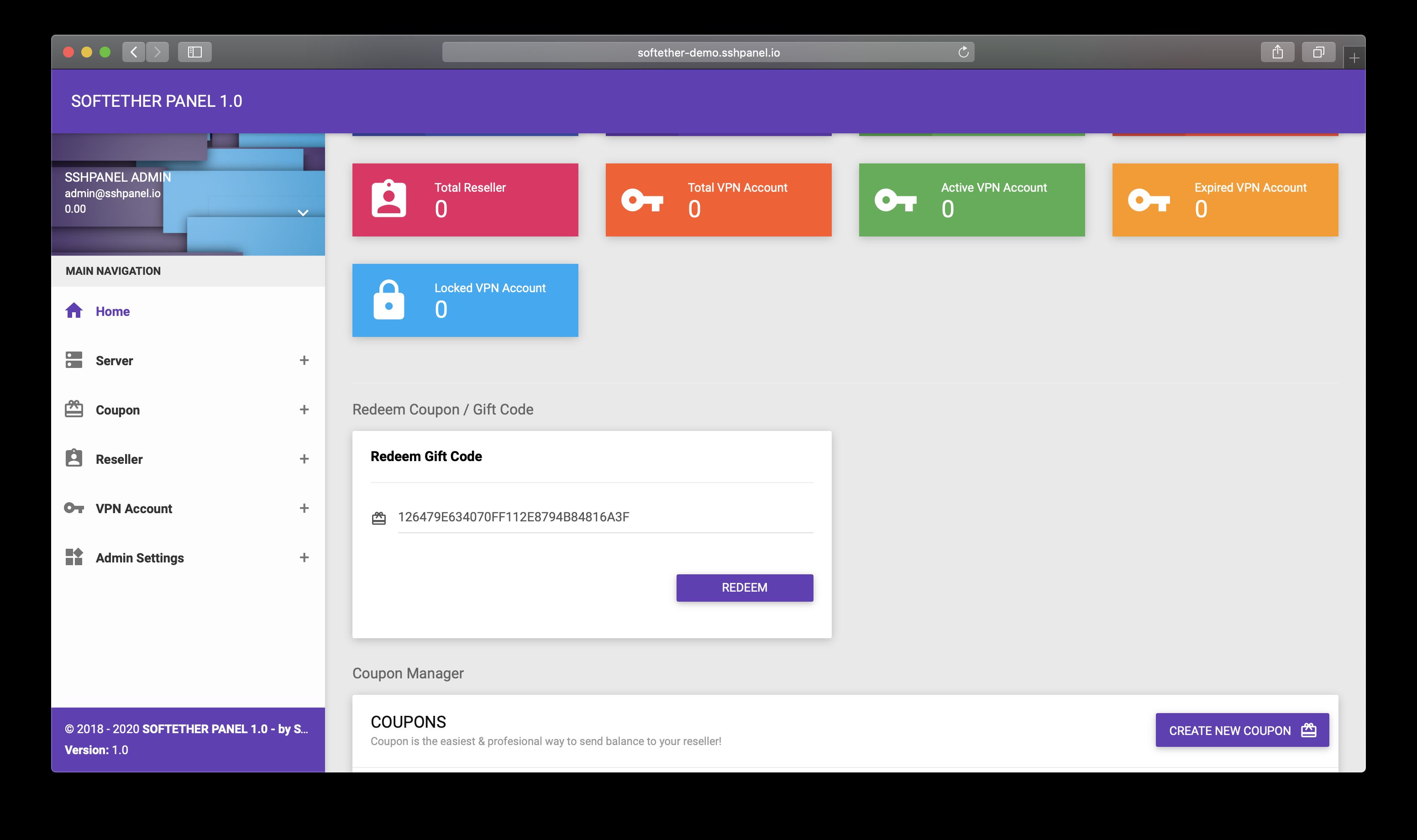Click the Home house icon in sidebar

tap(73, 311)
